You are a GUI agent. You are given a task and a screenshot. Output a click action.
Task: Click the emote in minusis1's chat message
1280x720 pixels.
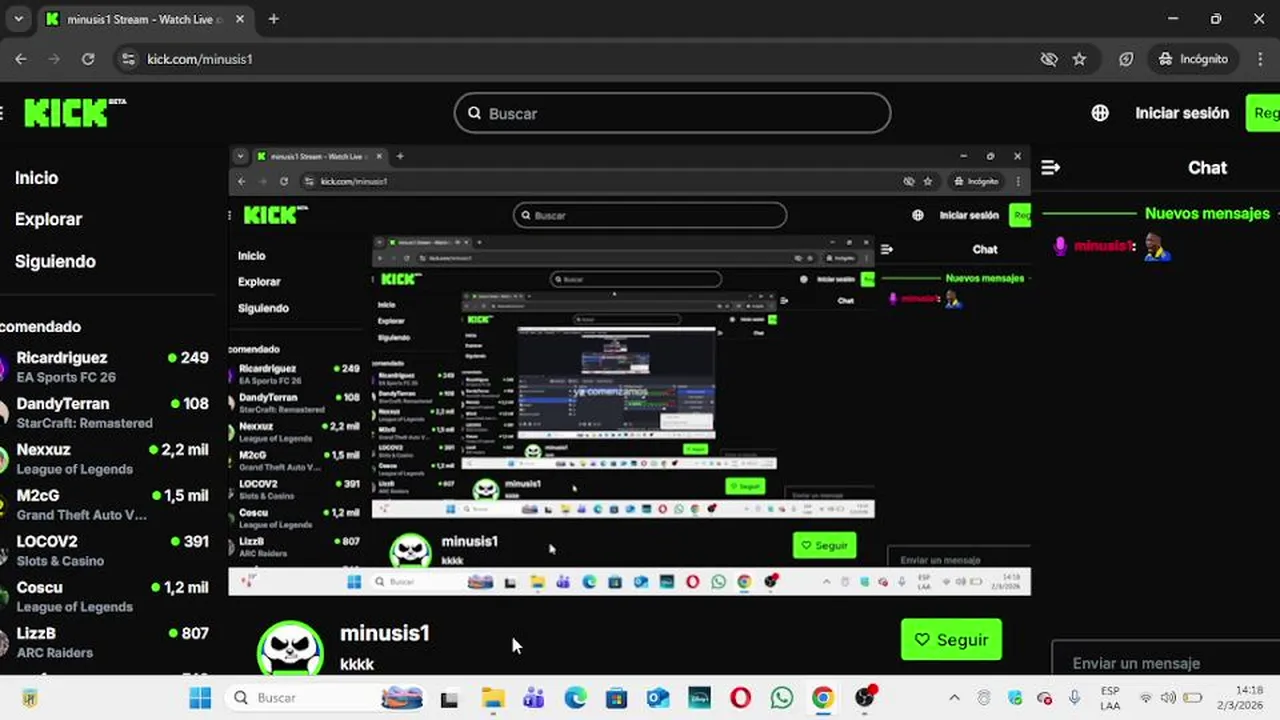click(x=1157, y=247)
